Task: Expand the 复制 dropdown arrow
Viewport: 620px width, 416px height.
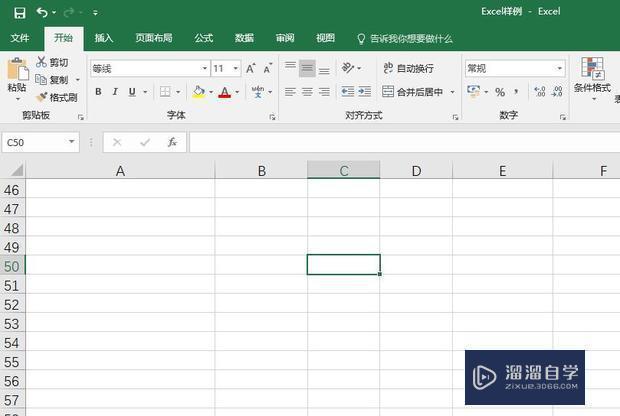Action: (x=78, y=80)
